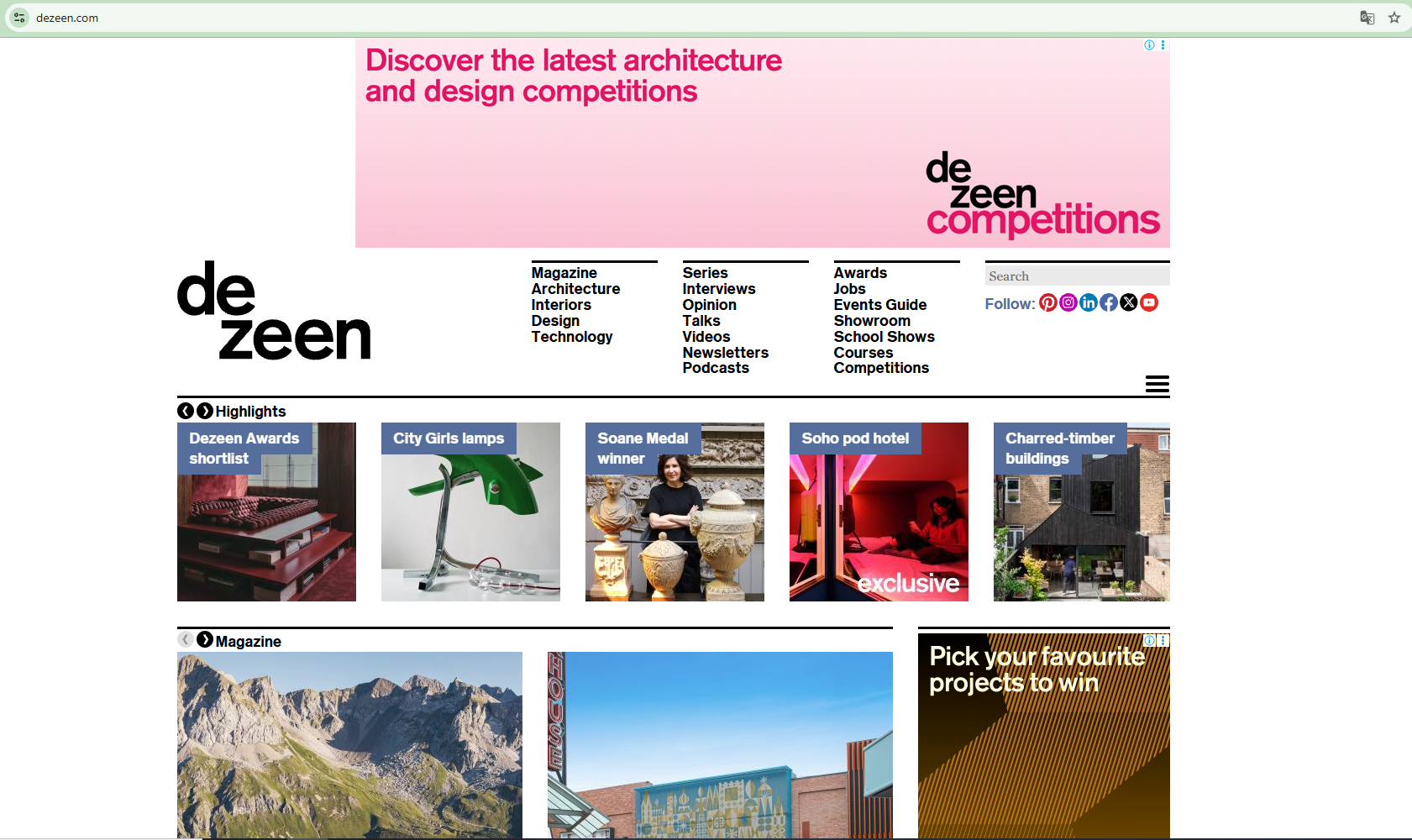1412x840 pixels.
Task: Open the Events Guide link
Action: click(880, 305)
